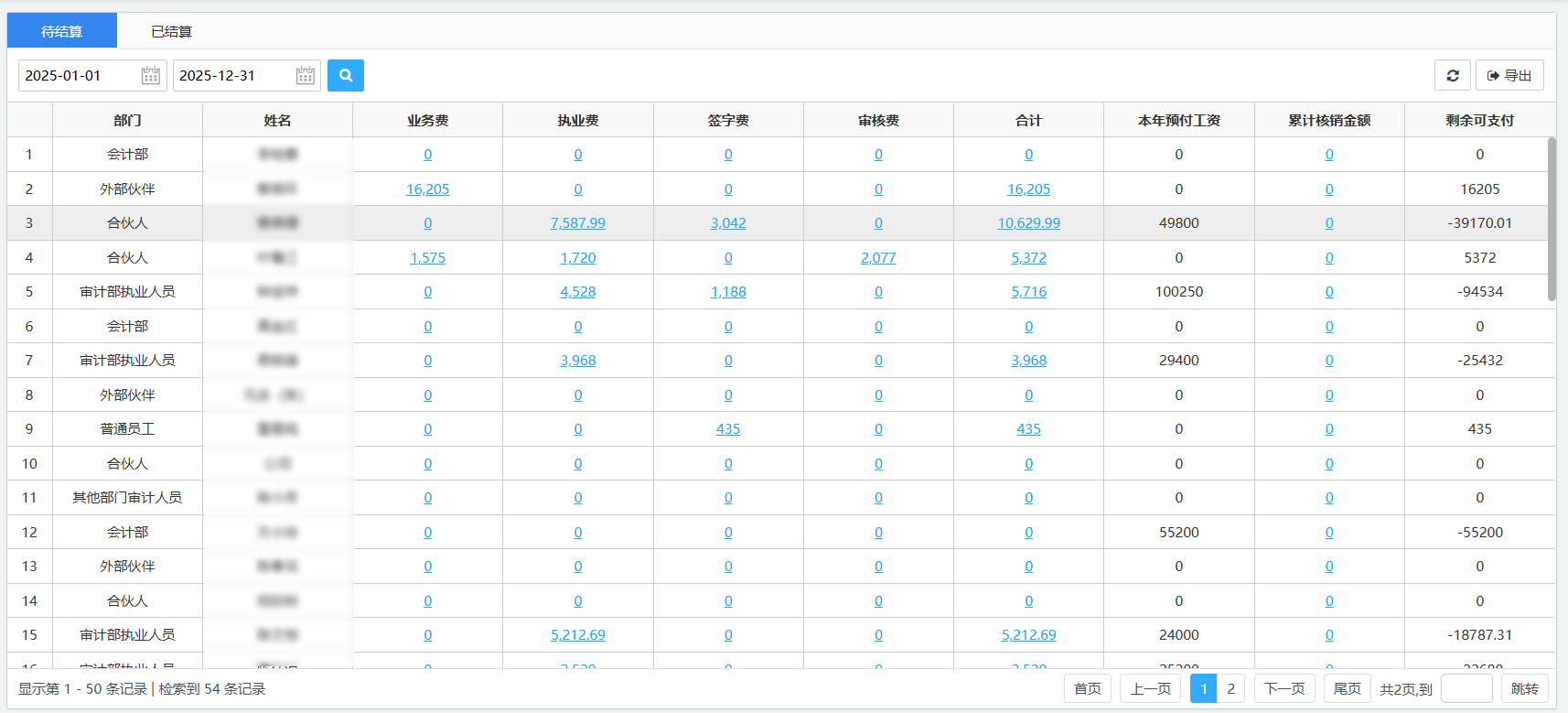Click the blue magnifier search button
This screenshot has width=1568, height=713.
345,75
